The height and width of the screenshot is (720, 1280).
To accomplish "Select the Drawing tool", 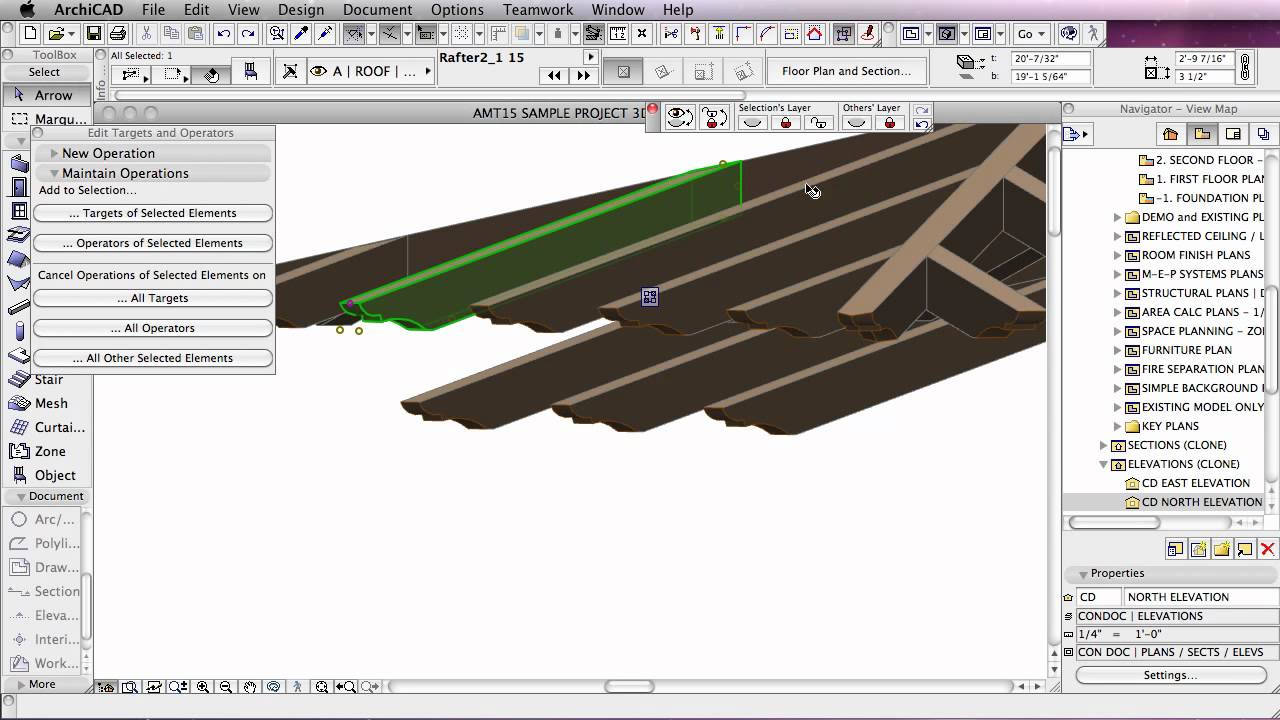I will click(x=44, y=567).
